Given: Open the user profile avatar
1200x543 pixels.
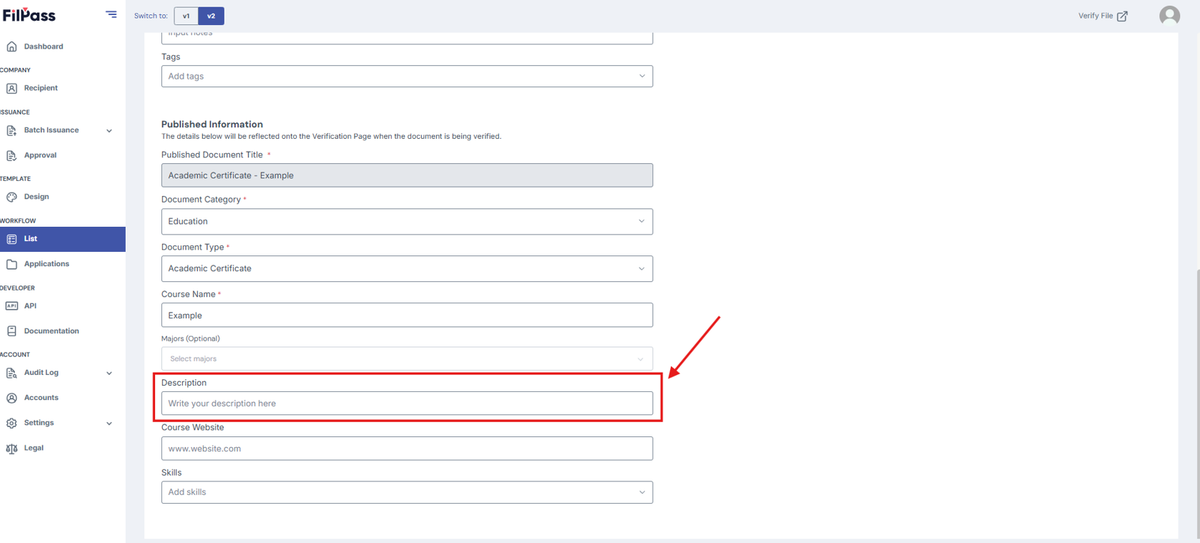Looking at the screenshot, I should click(1169, 16).
